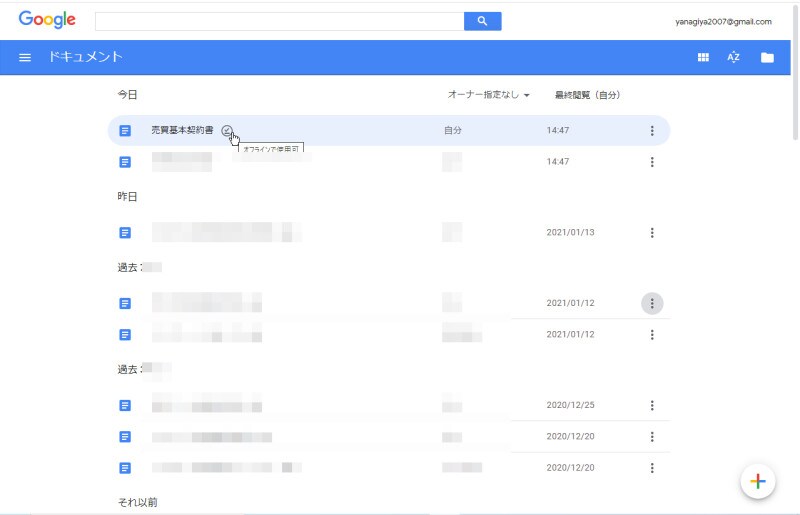This screenshot has width=800, height=515.
Task: Create new document with plus button
Action: [x=757, y=481]
